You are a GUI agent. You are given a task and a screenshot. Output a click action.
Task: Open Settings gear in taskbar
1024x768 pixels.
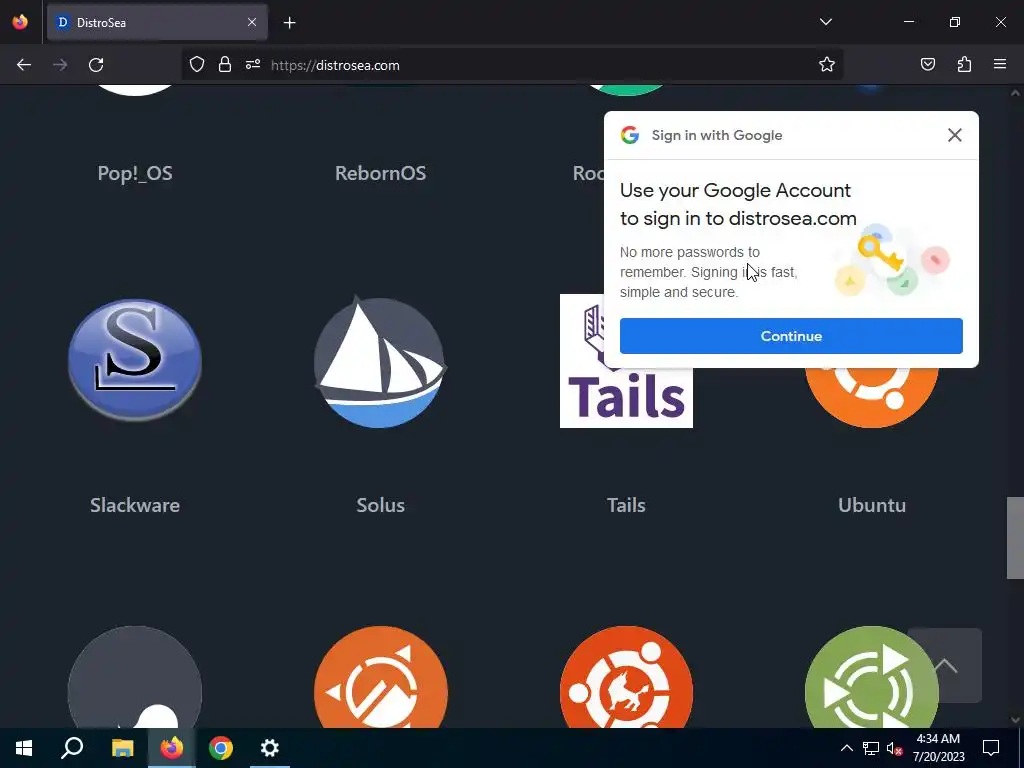pyautogui.click(x=270, y=748)
